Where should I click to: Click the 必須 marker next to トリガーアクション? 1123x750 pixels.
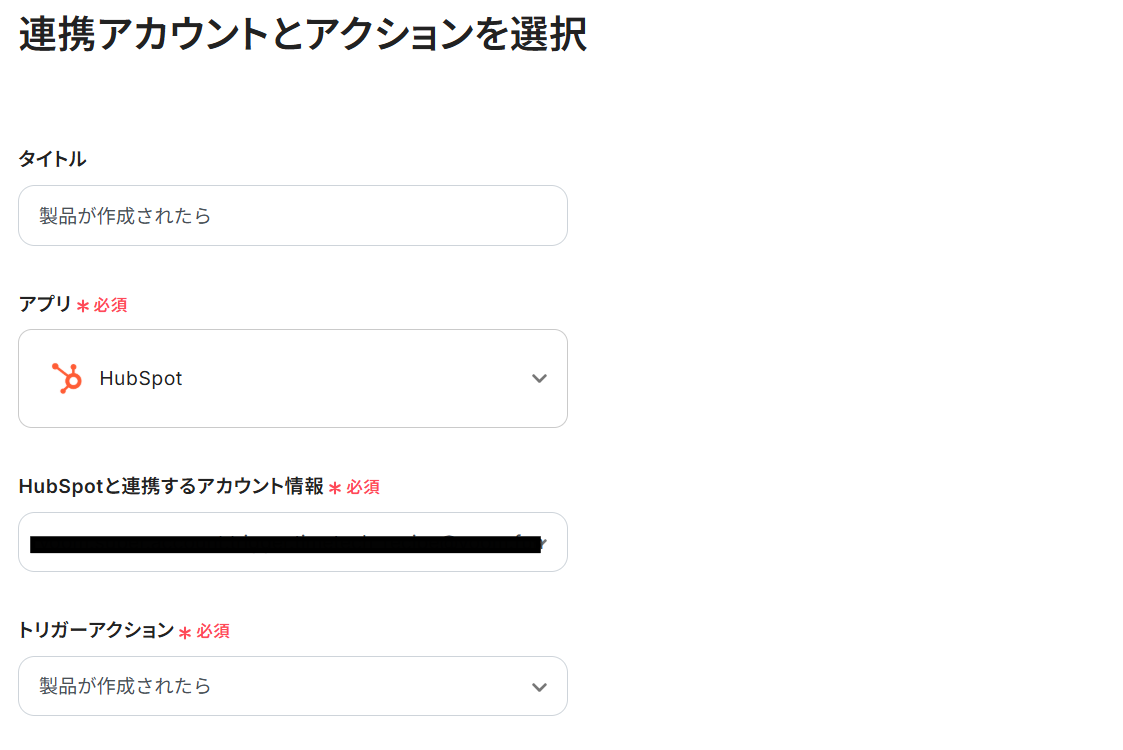coord(213,631)
